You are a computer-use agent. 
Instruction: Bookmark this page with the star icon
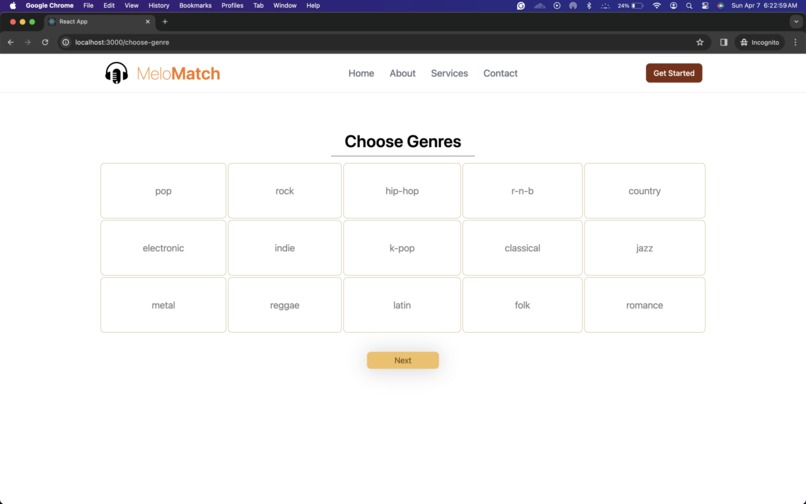coord(700,42)
